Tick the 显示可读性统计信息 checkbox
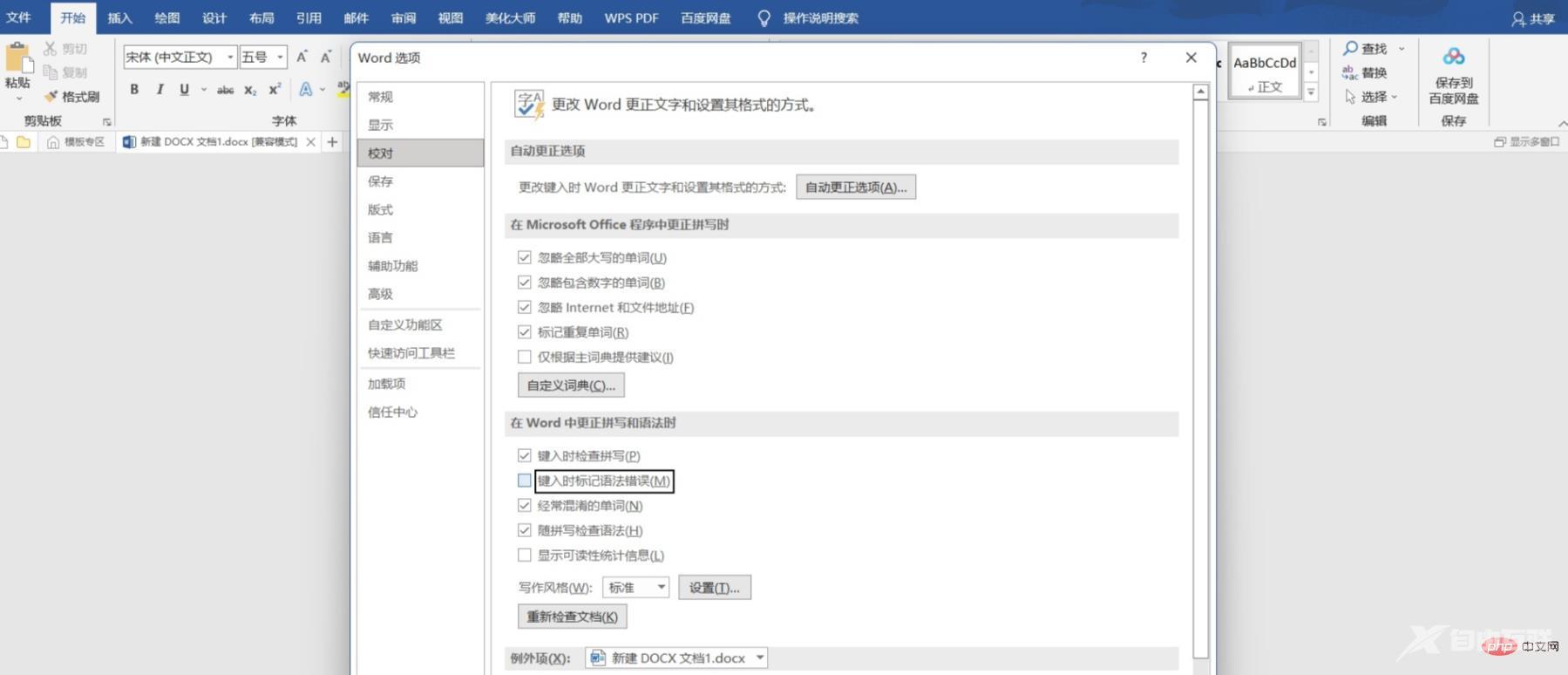1568x675 pixels. [x=525, y=555]
